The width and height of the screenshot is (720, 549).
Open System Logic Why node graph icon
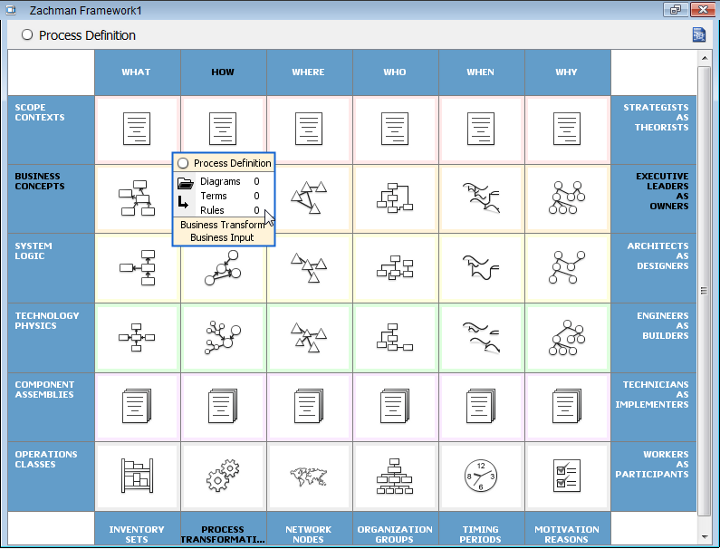point(567,268)
